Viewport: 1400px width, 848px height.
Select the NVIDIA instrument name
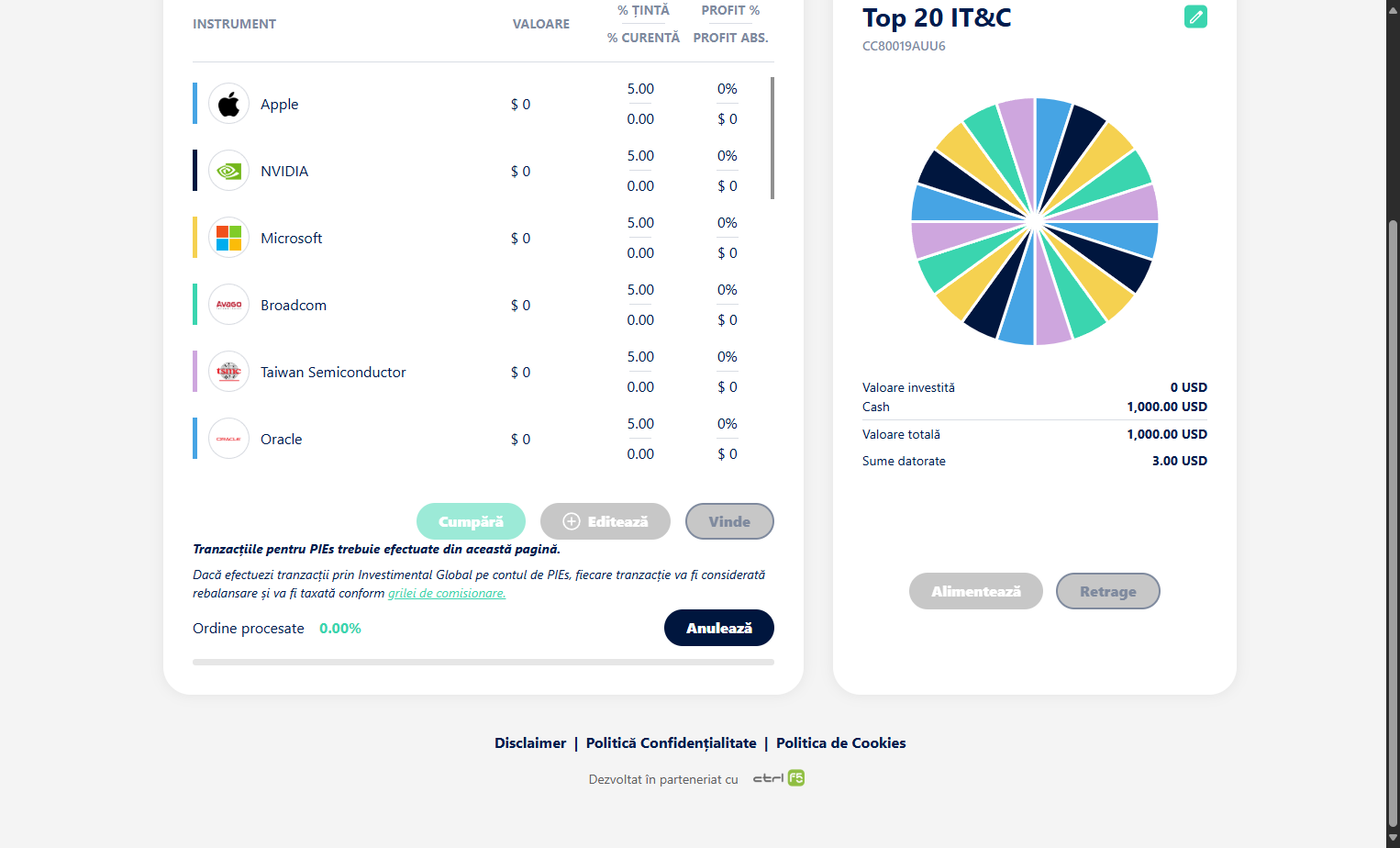(284, 172)
